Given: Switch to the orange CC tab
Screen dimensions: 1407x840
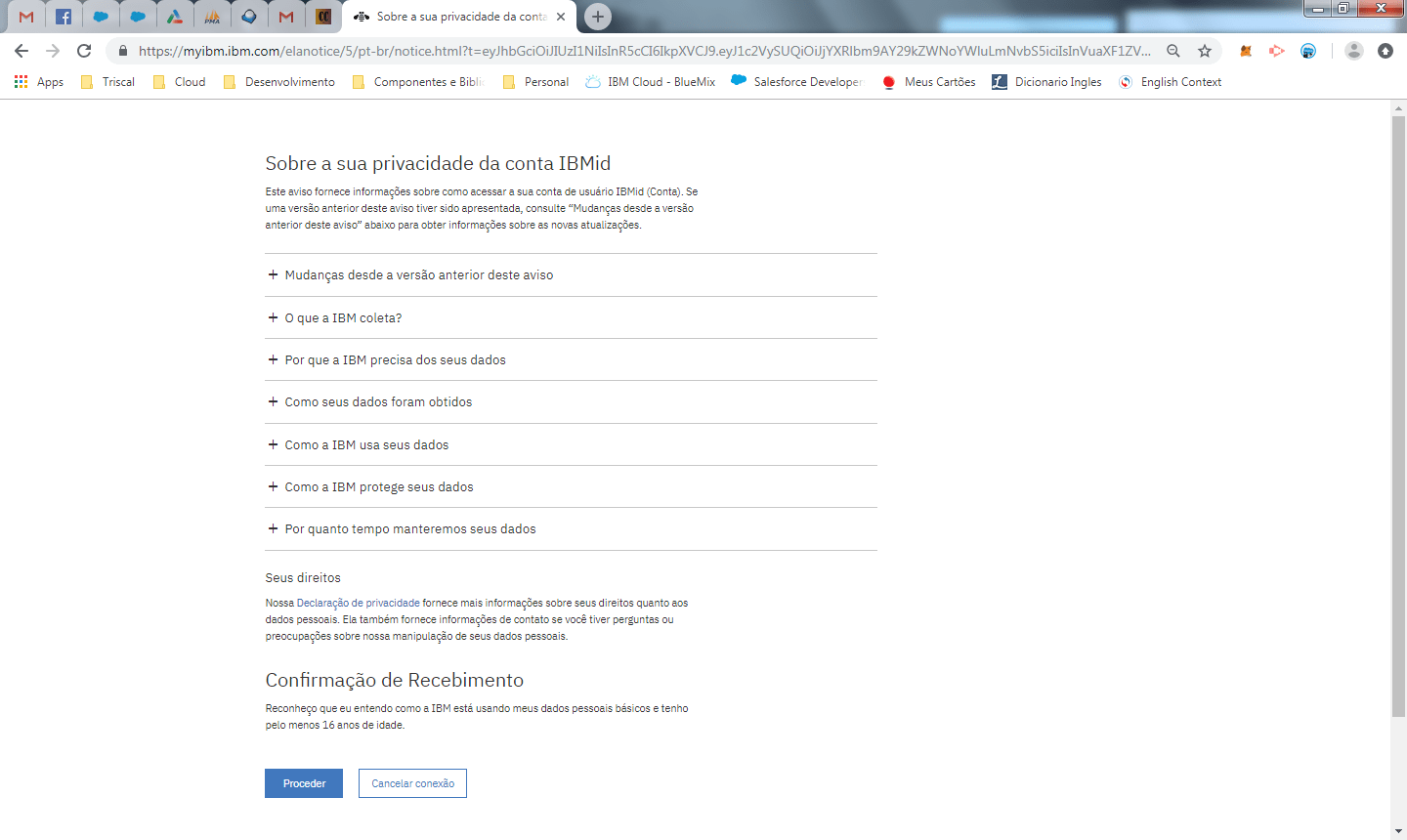Looking at the screenshot, I should (x=323, y=17).
